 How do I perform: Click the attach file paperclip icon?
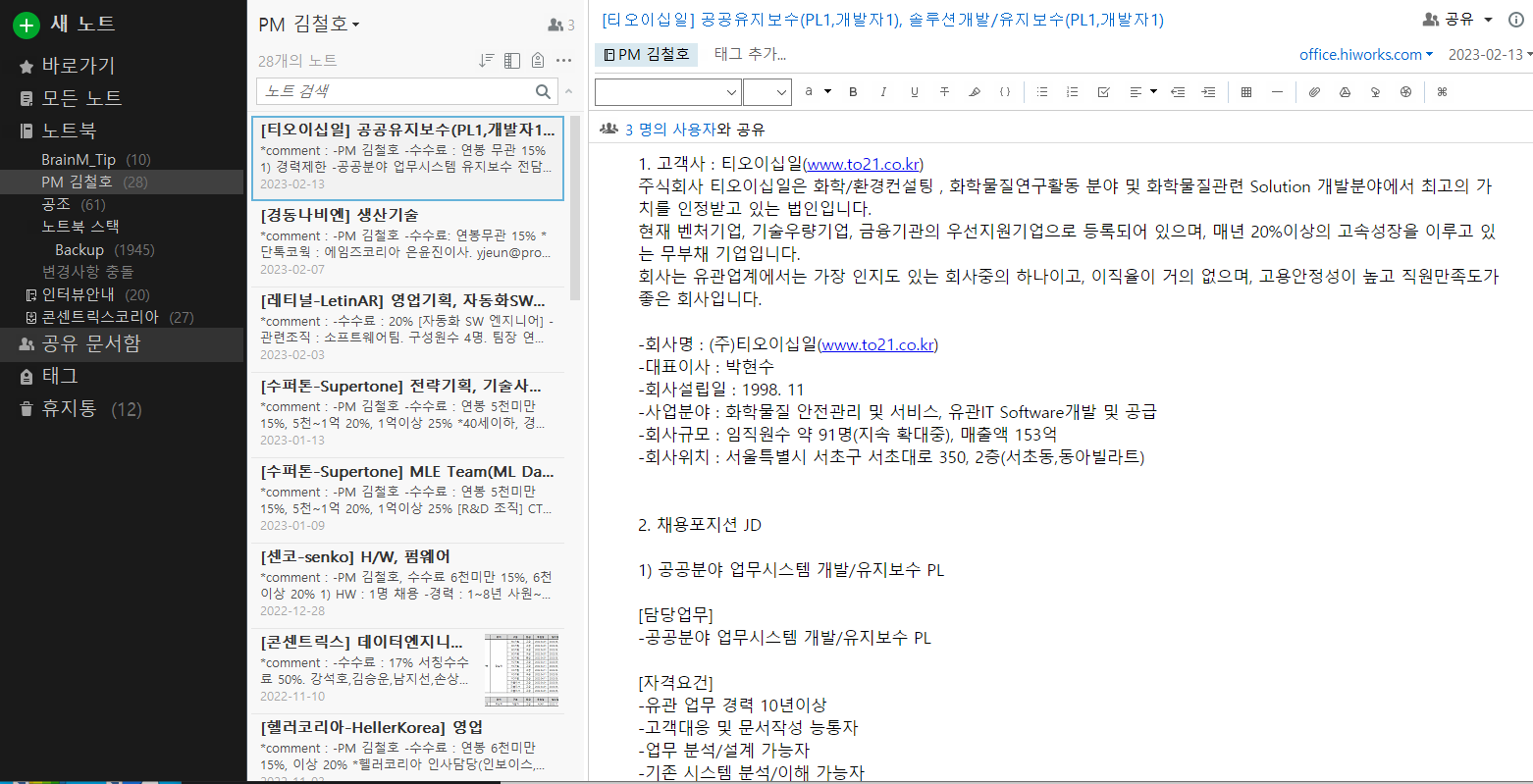pyautogui.click(x=1314, y=91)
